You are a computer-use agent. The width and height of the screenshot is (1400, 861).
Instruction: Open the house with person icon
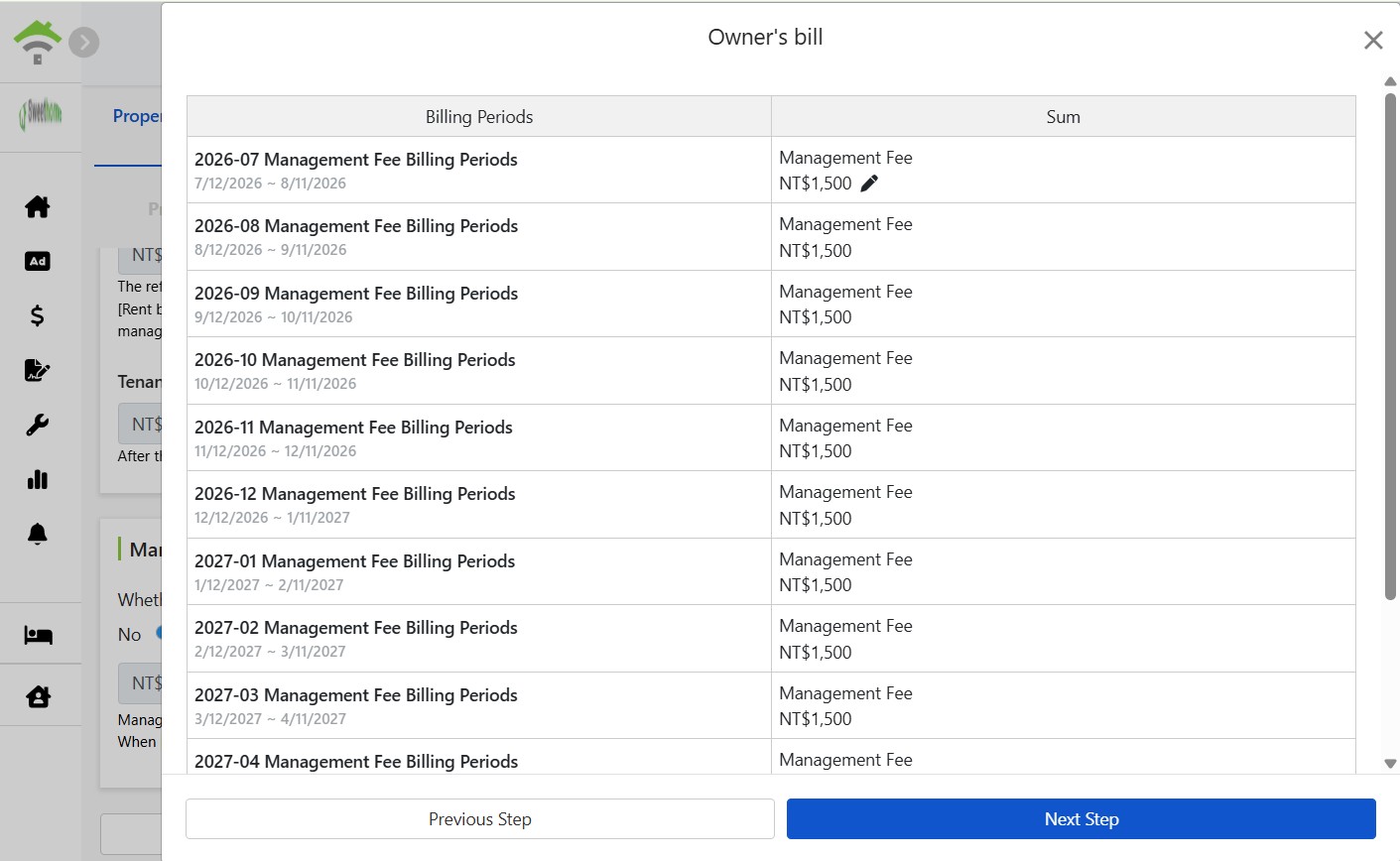coord(38,696)
